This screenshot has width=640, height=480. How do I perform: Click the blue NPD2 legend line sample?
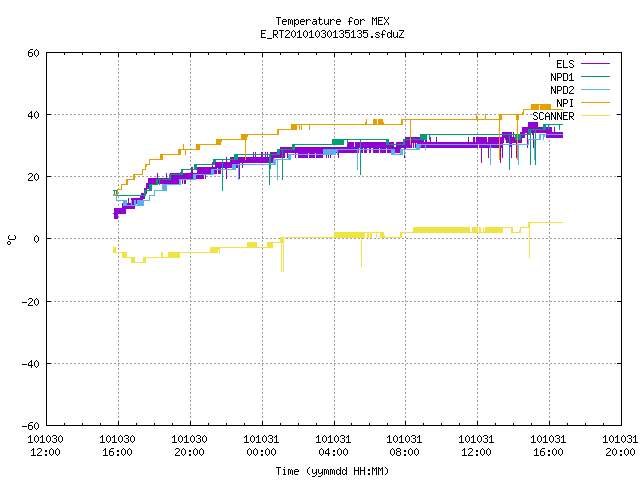click(595, 89)
